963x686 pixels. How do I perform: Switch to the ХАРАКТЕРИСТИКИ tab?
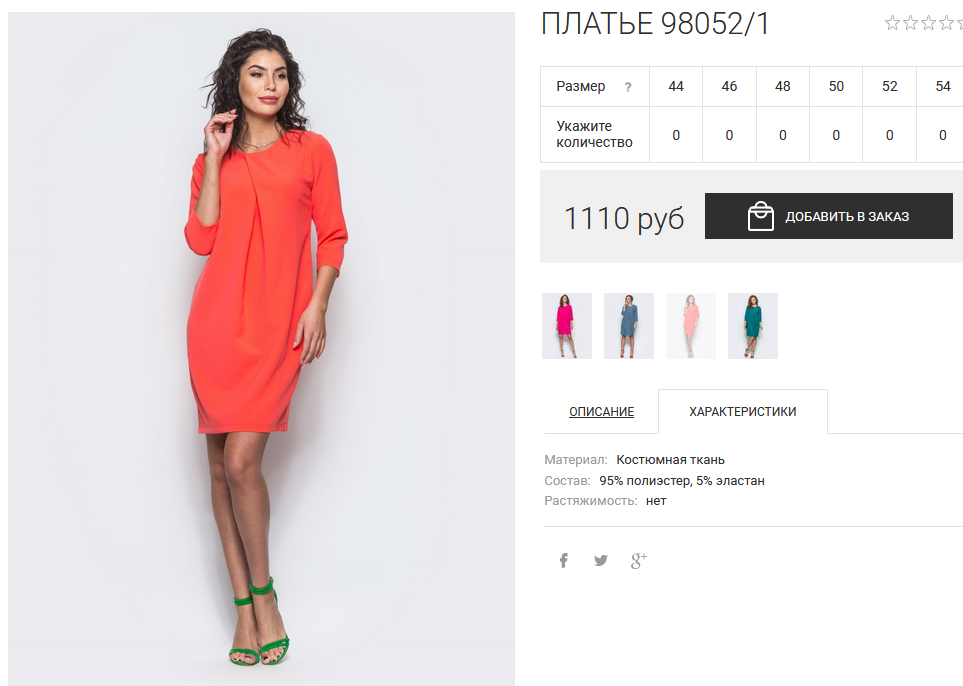pos(743,411)
